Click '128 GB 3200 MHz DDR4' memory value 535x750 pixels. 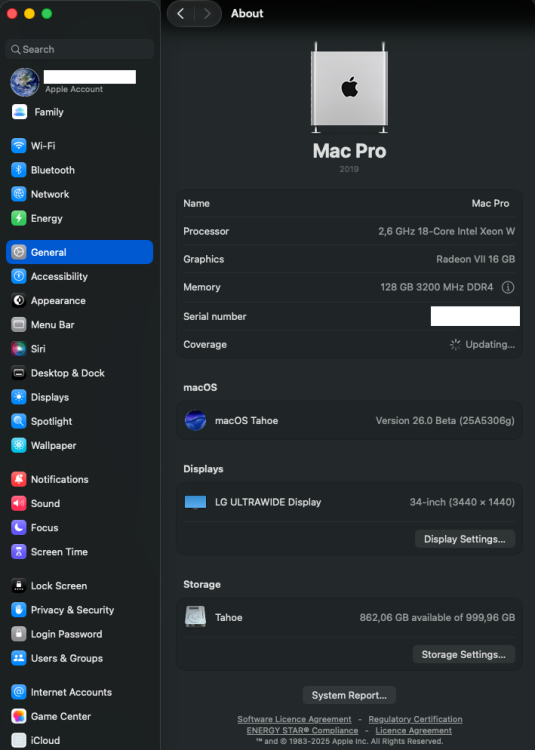click(x=437, y=287)
